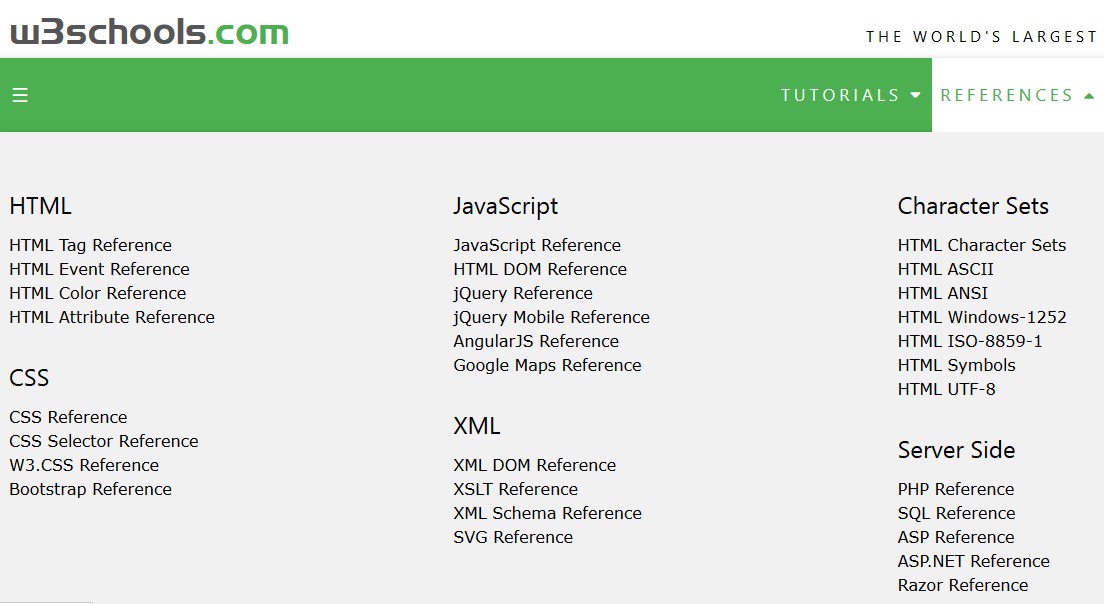Screen dimensions: 1104x604
Task: Collapse the References dropdown menu
Action: pos(1017,95)
